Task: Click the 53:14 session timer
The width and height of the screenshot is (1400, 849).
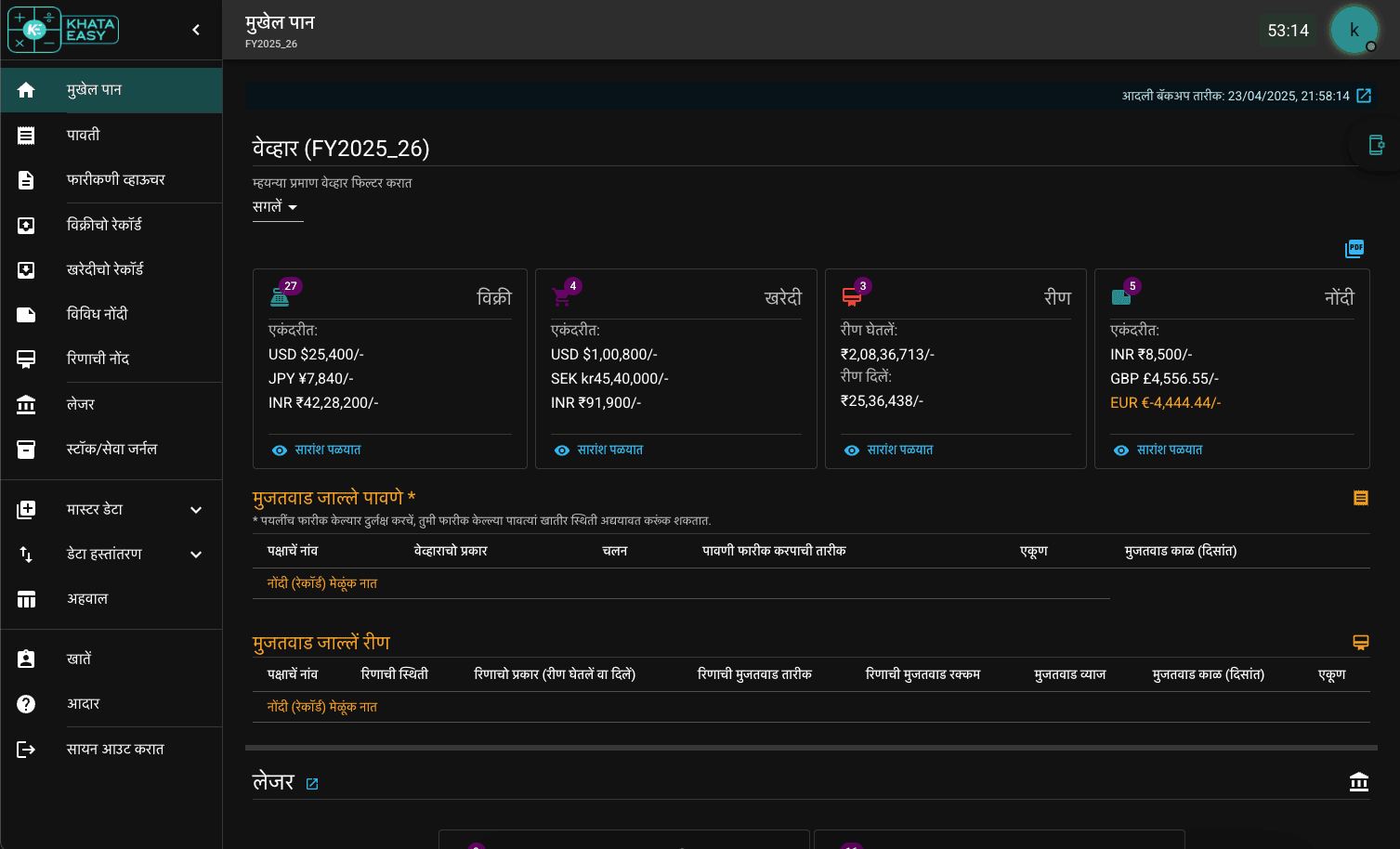Action: tap(1288, 31)
